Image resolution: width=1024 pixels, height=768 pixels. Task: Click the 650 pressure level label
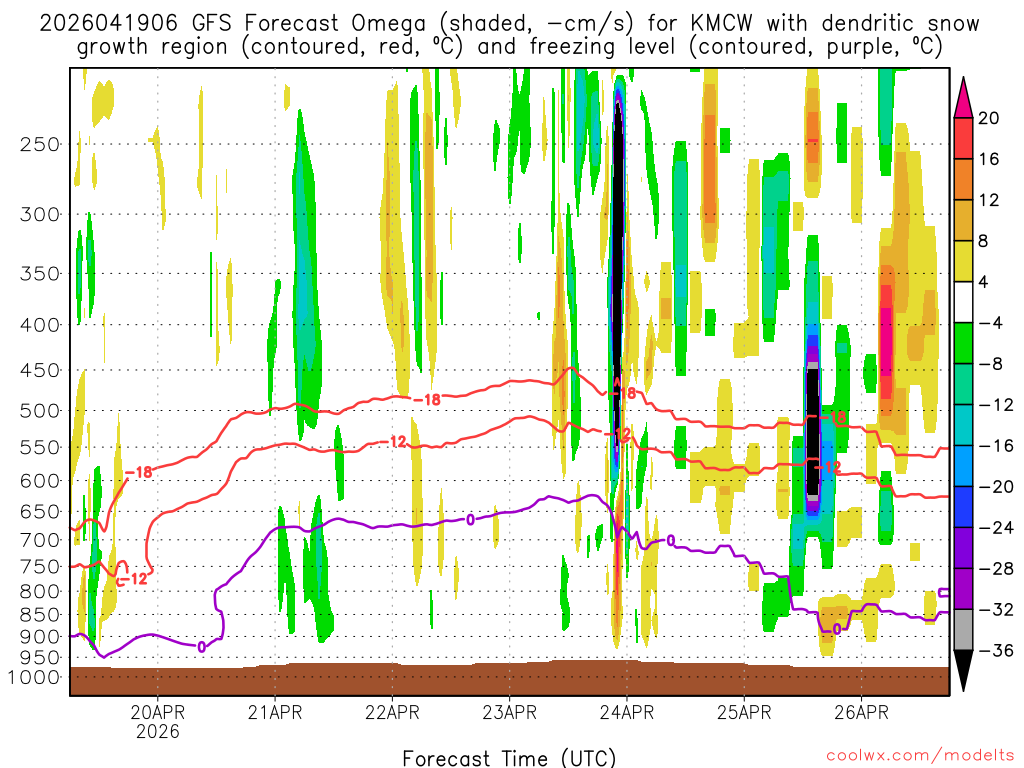pos(40,511)
